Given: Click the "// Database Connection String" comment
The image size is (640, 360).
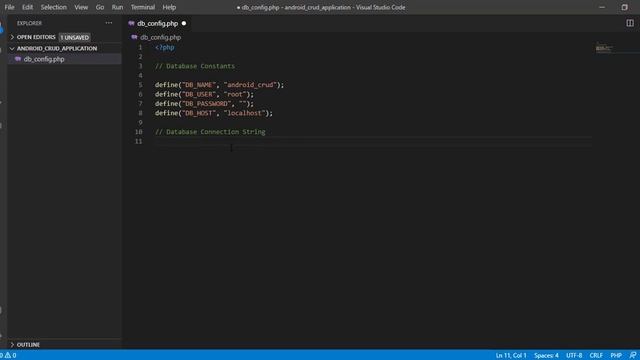Looking at the screenshot, I should pyautogui.click(x=210, y=132).
